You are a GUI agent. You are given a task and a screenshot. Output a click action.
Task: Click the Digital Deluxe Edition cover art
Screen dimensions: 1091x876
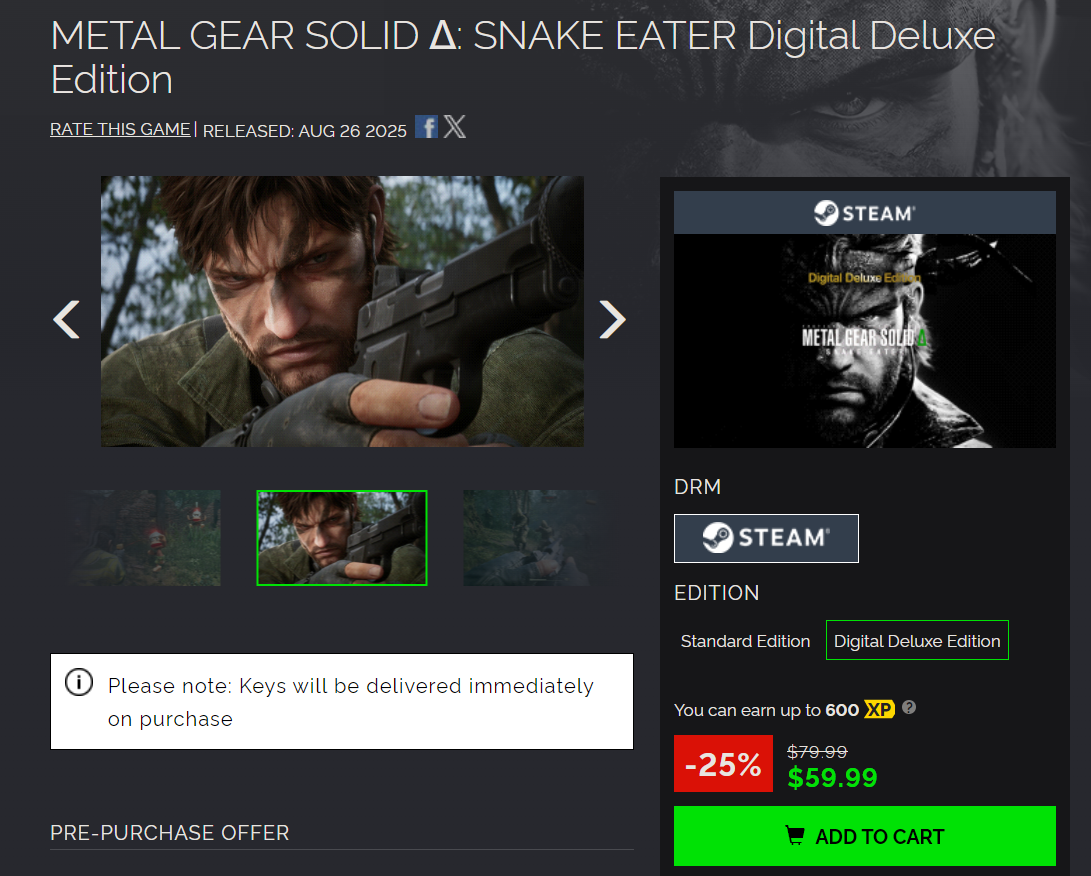[x=864, y=341]
